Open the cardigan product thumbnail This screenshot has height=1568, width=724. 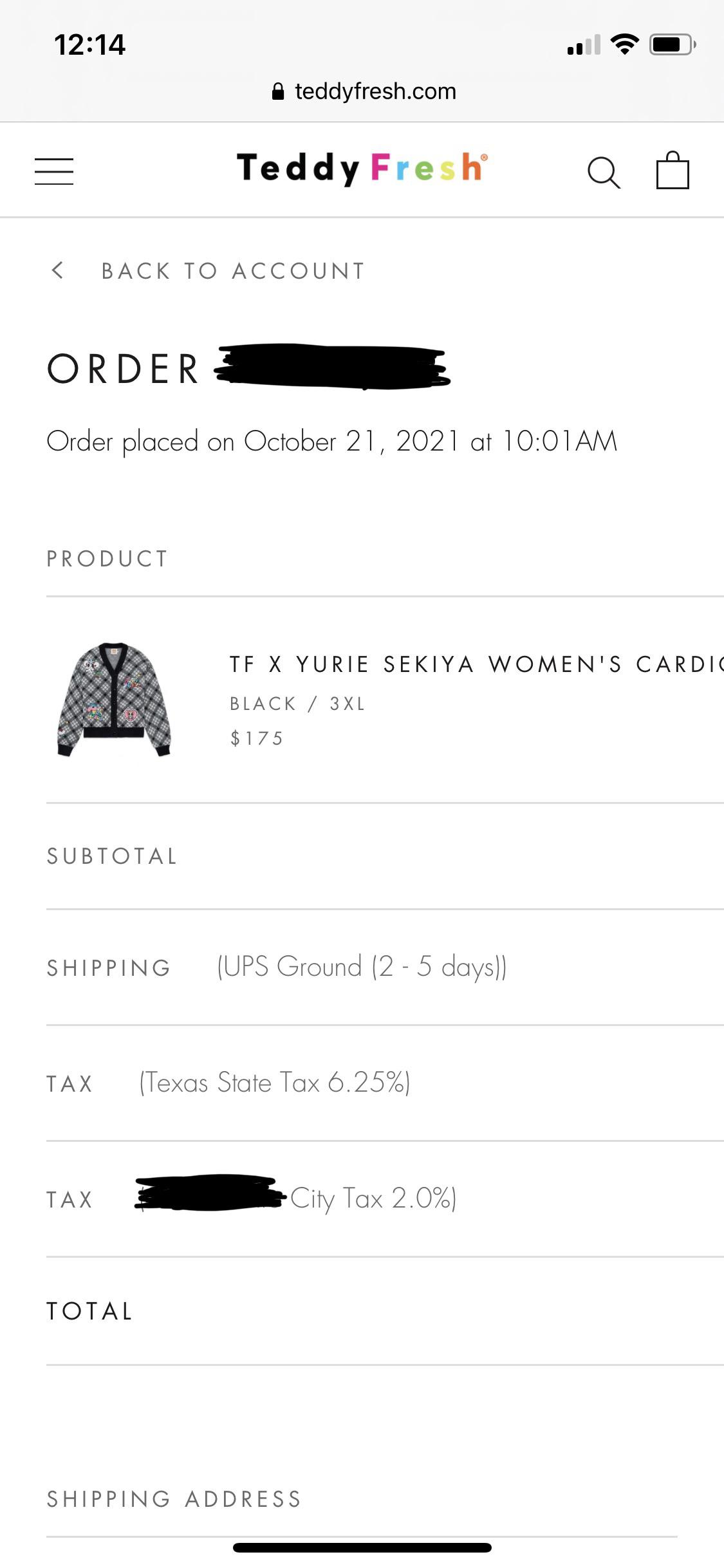click(x=115, y=700)
